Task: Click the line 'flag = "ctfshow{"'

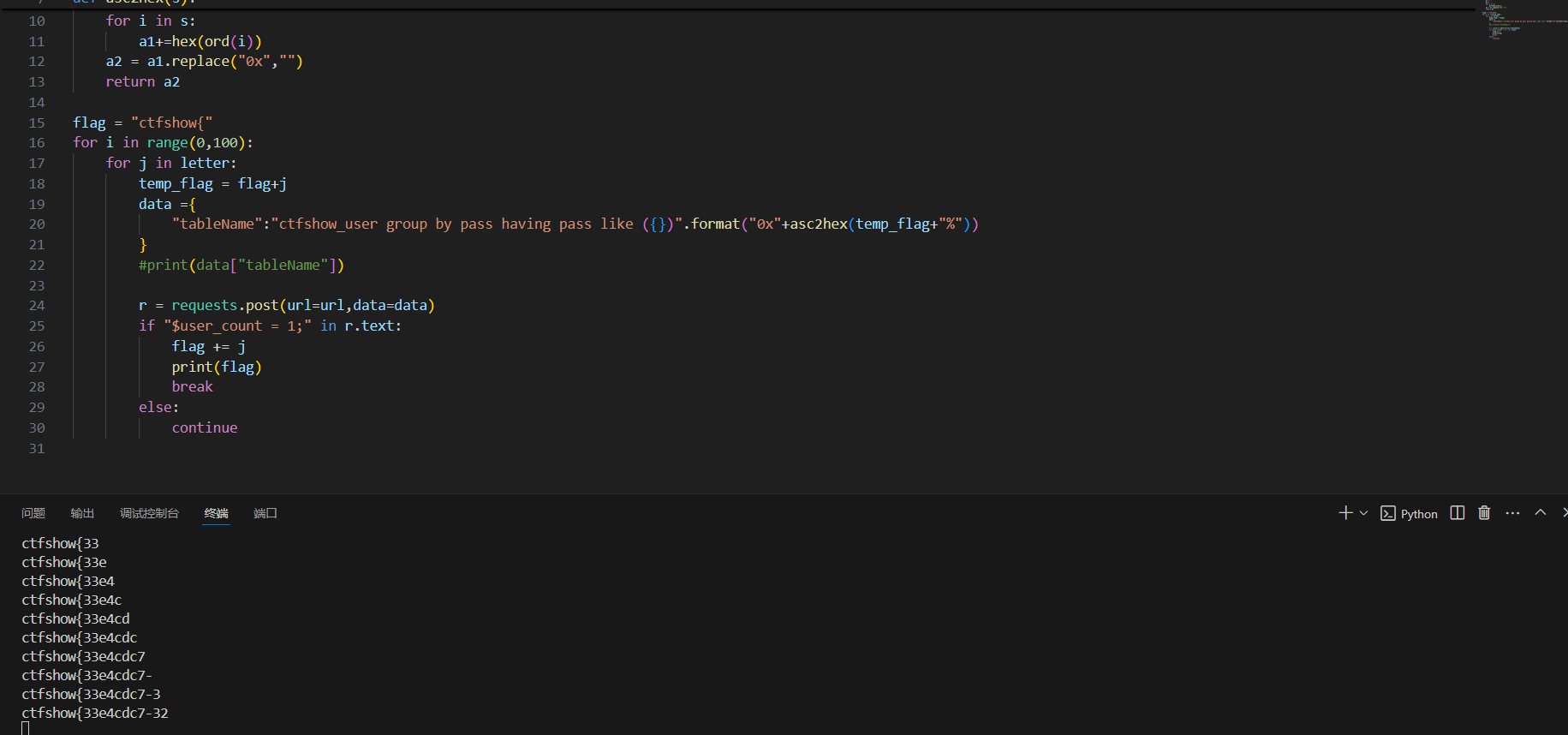Action: 143,122
